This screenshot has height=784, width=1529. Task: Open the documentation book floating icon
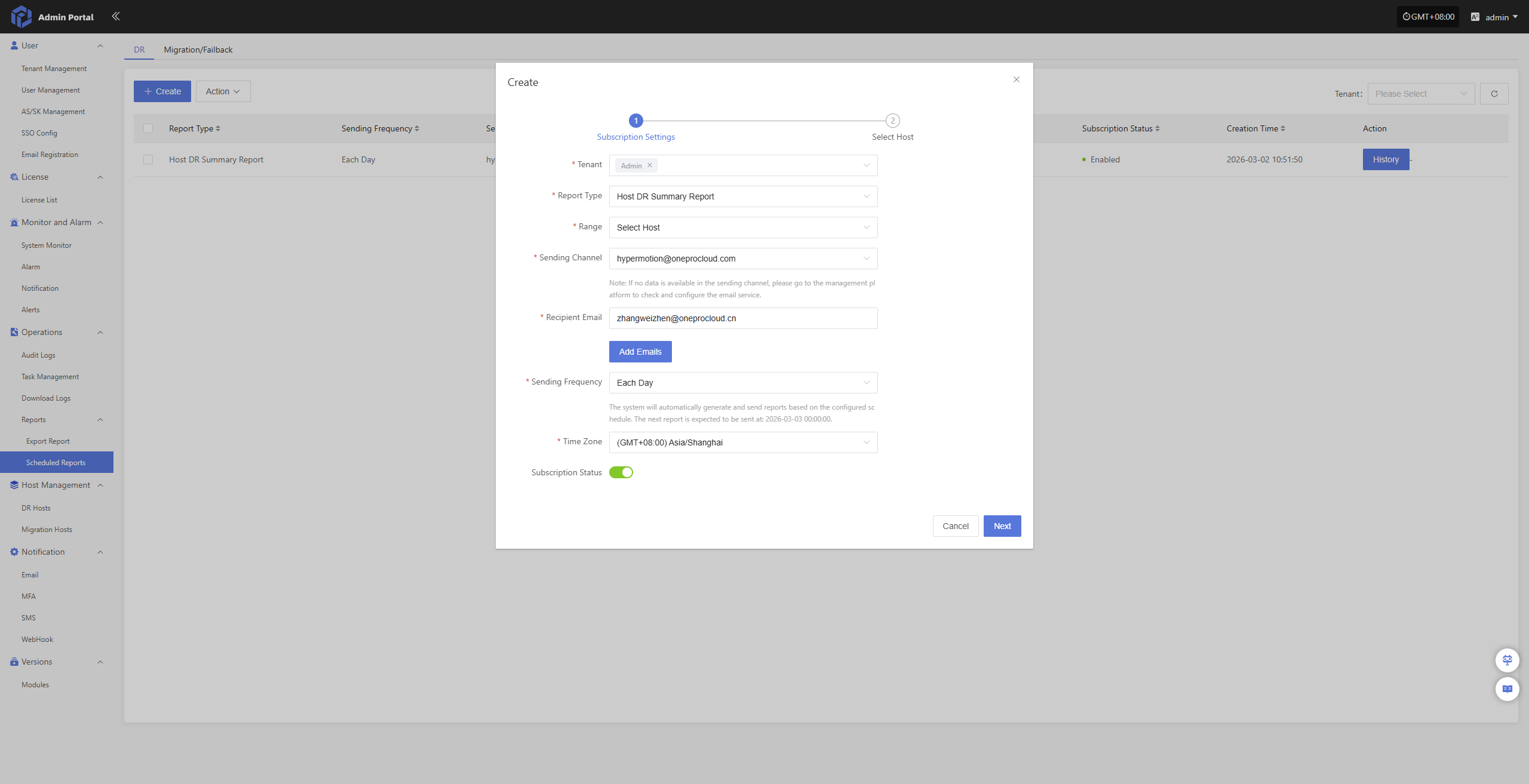(x=1507, y=689)
